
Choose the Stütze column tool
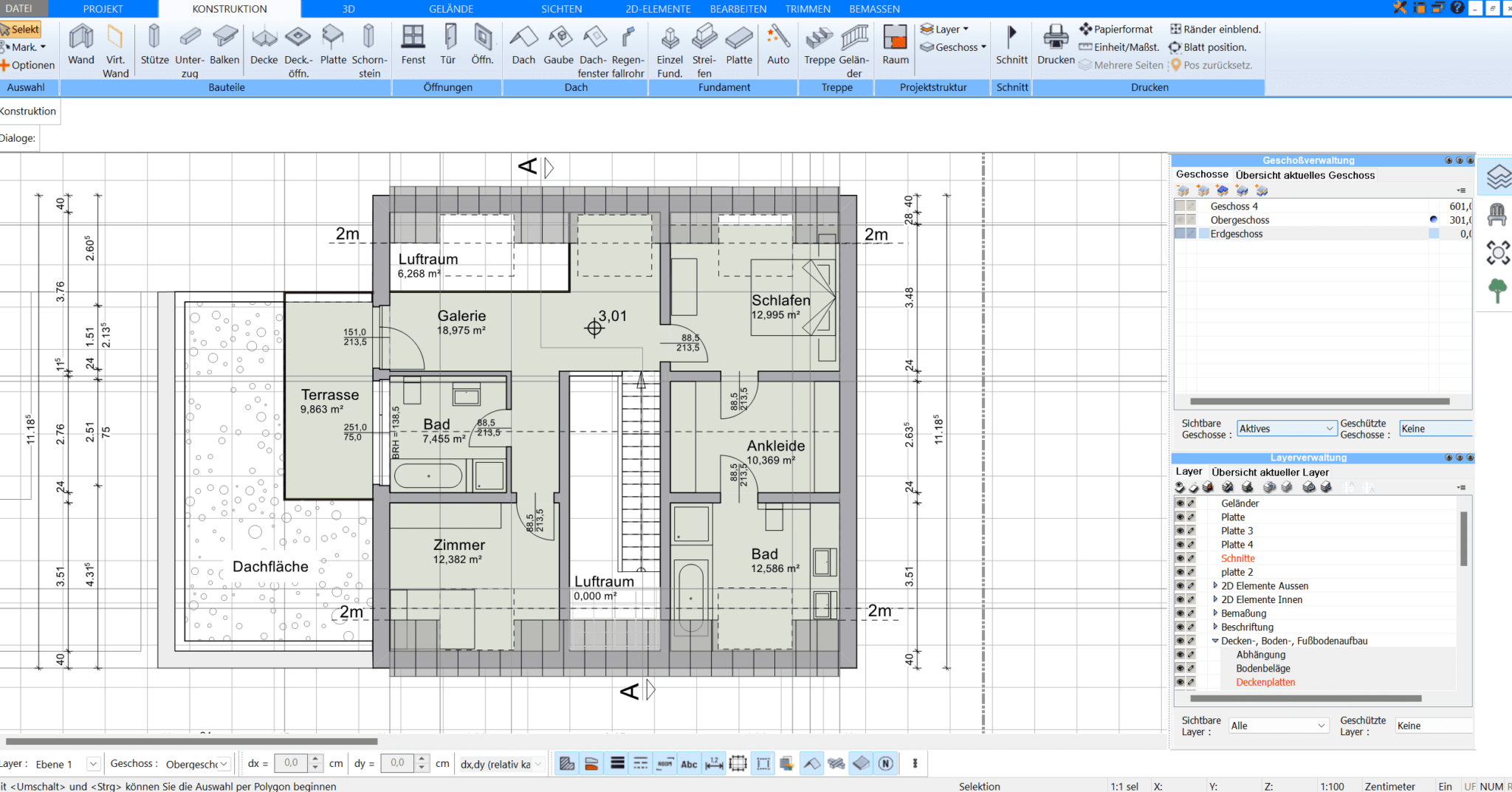click(154, 45)
